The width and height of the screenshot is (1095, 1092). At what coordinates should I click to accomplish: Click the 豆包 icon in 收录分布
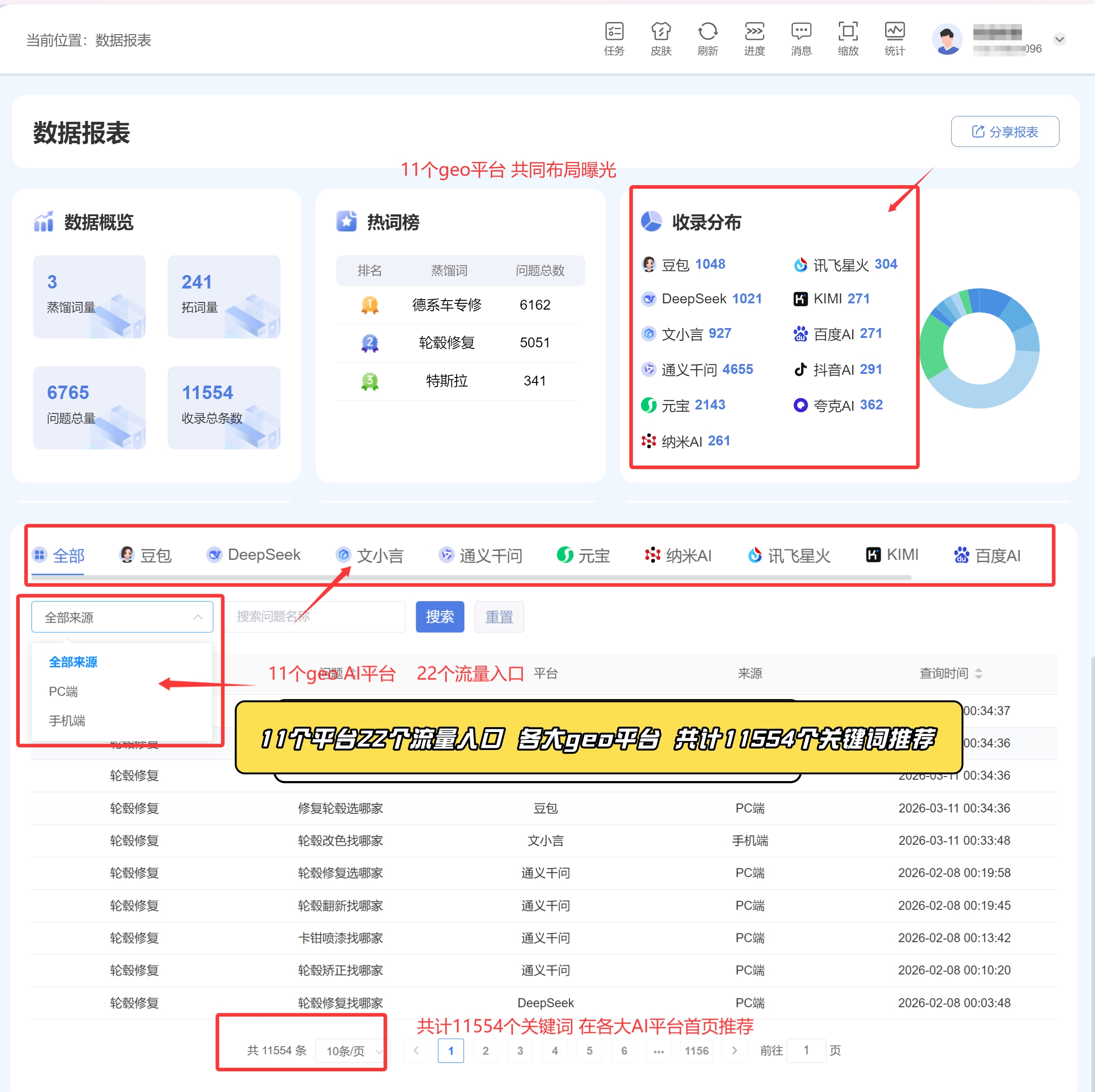tap(648, 264)
